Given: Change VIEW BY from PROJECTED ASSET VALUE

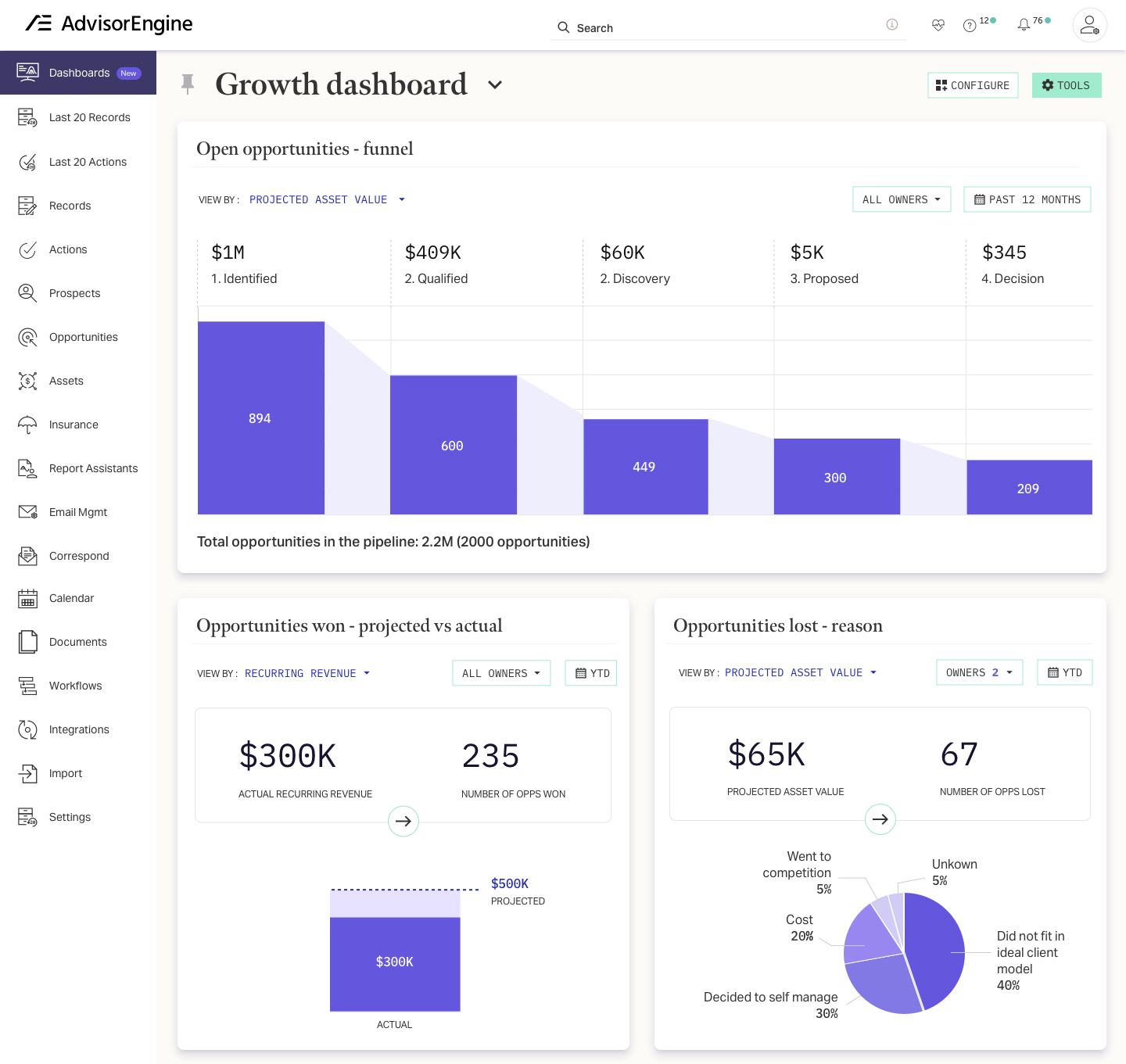Looking at the screenshot, I should pyautogui.click(x=327, y=199).
